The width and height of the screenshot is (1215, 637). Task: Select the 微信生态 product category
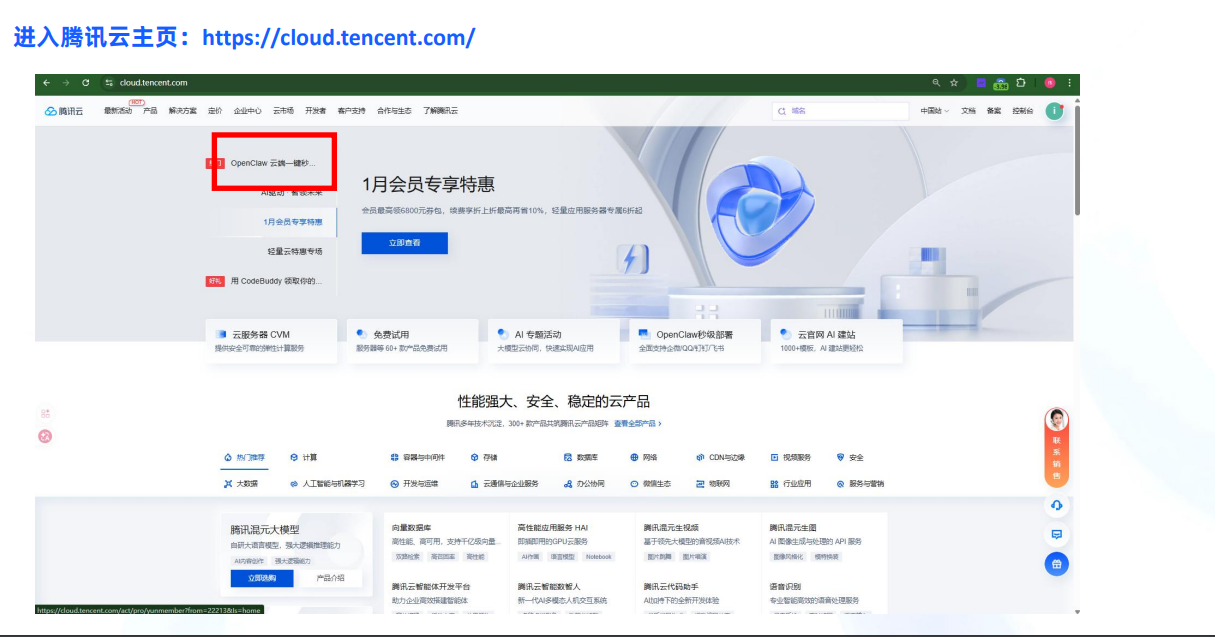(650, 483)
